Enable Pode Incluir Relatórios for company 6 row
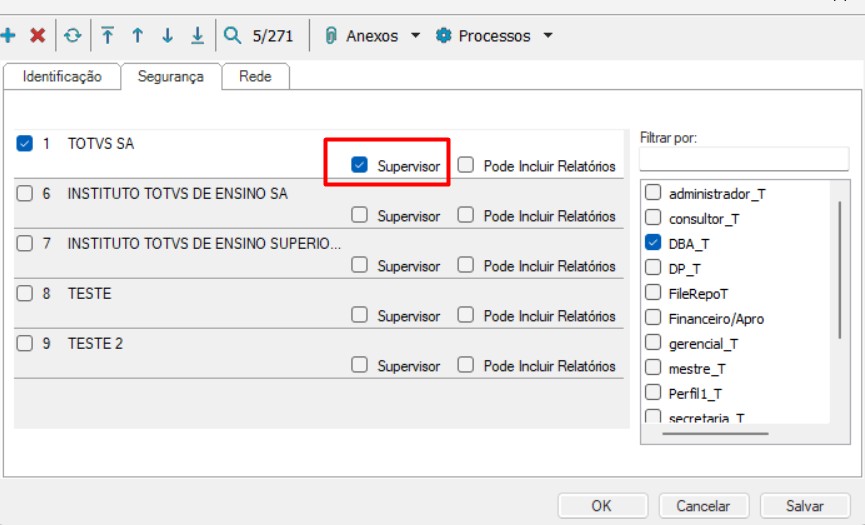 (x=466, y=215)
